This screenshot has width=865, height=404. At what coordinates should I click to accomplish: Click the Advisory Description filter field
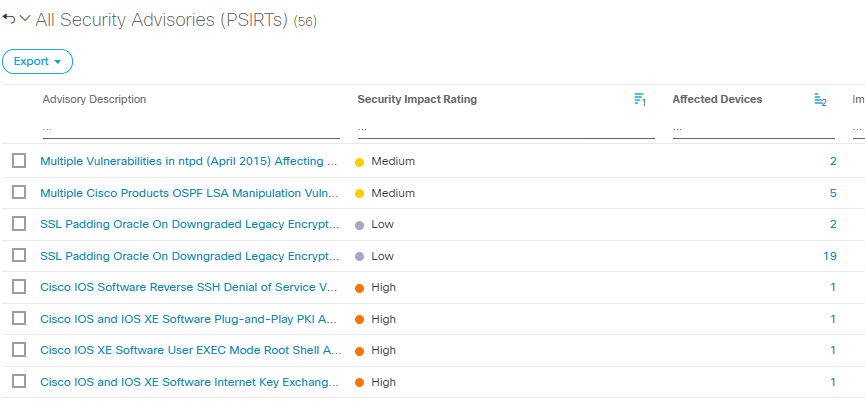coord(190,129)
